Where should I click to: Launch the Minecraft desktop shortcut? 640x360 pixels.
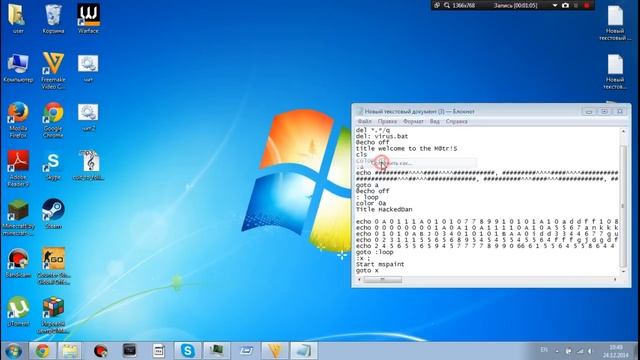pos(18,217)
